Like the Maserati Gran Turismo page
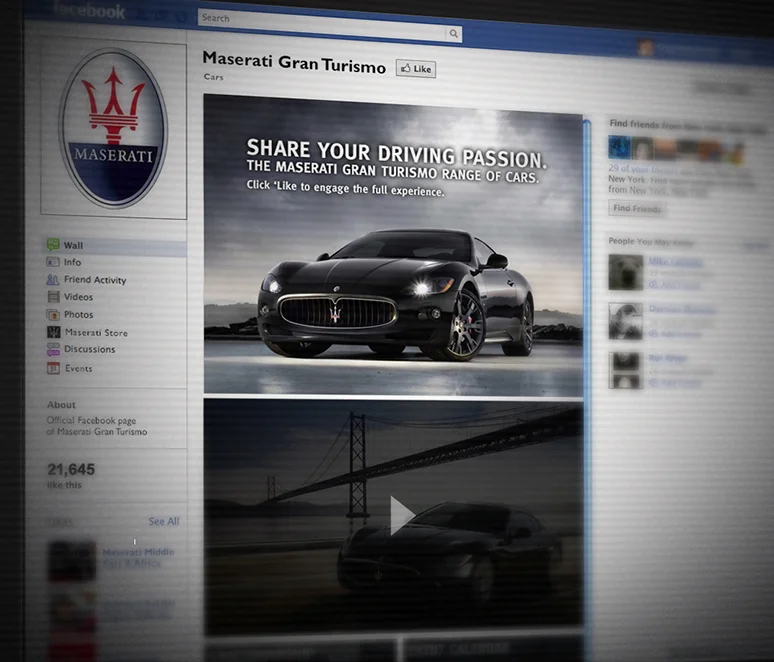Image resolution: width=774 pixels, height=662 pixels. click(x=416, y=69)
